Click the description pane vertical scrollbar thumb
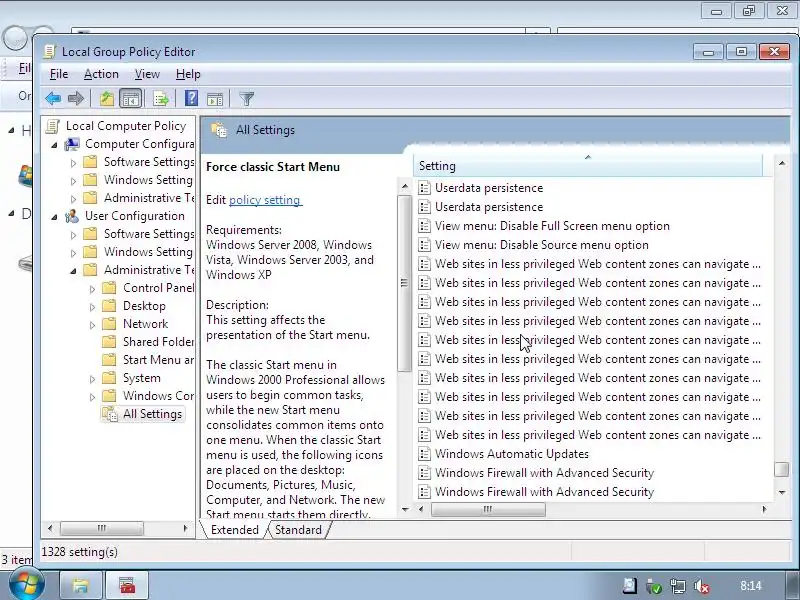Screen dimensions: 800x600 click(404, 283)
